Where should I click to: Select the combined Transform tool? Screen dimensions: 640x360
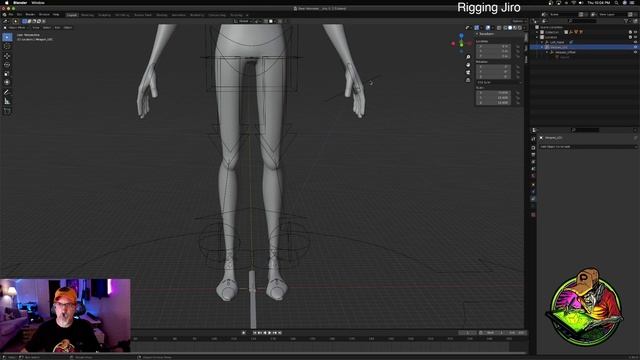point(7,82)
